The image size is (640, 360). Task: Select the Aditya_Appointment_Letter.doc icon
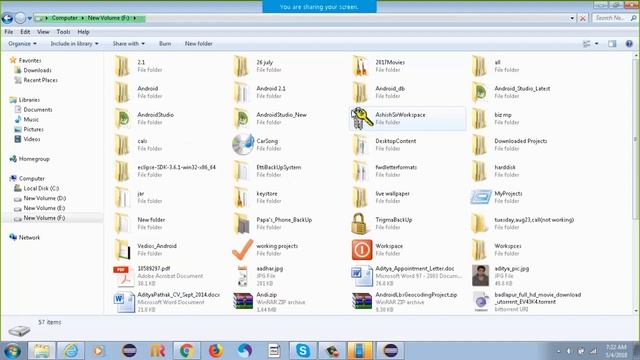[362, 276]
